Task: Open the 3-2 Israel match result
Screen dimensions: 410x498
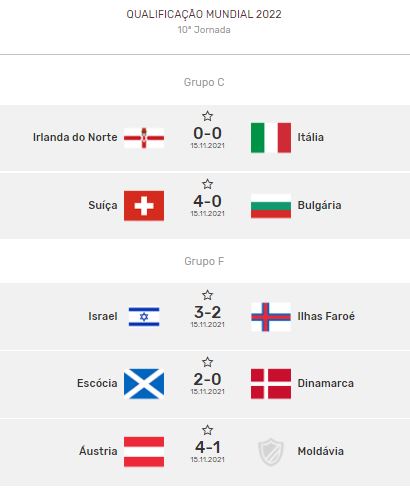Action: 207,312
